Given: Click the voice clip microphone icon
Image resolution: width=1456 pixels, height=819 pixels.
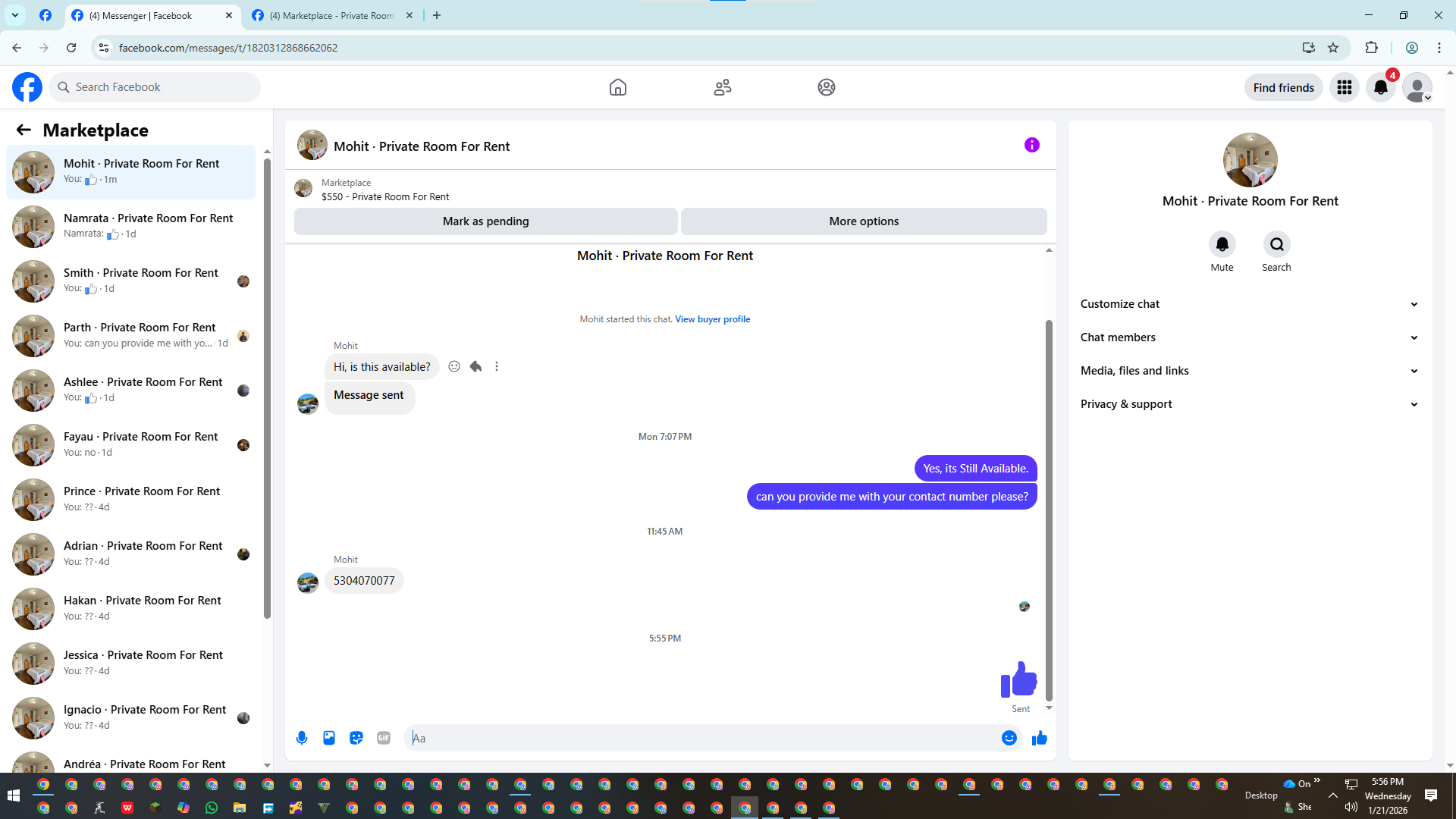Looking at the screenshot, I should 302,738.
